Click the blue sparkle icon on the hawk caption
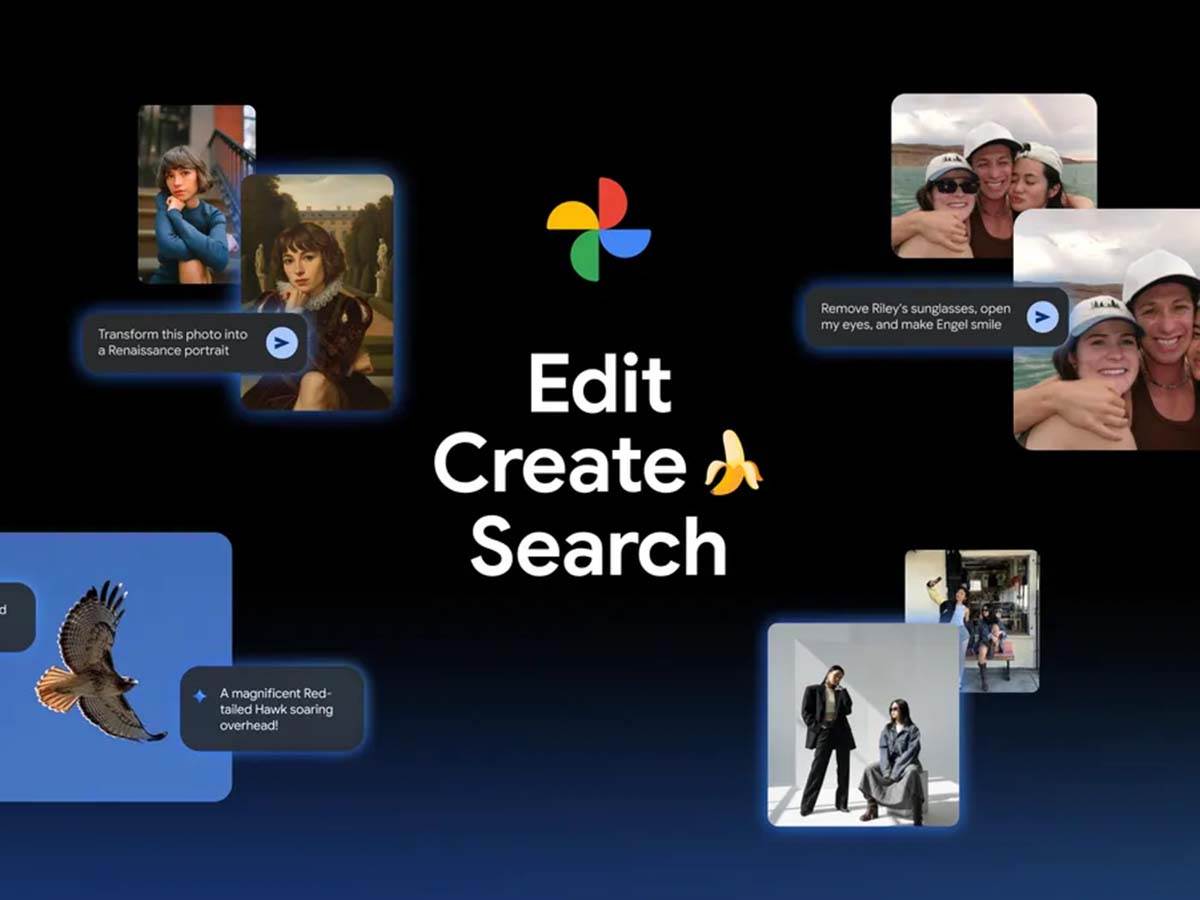 [200, 692]
